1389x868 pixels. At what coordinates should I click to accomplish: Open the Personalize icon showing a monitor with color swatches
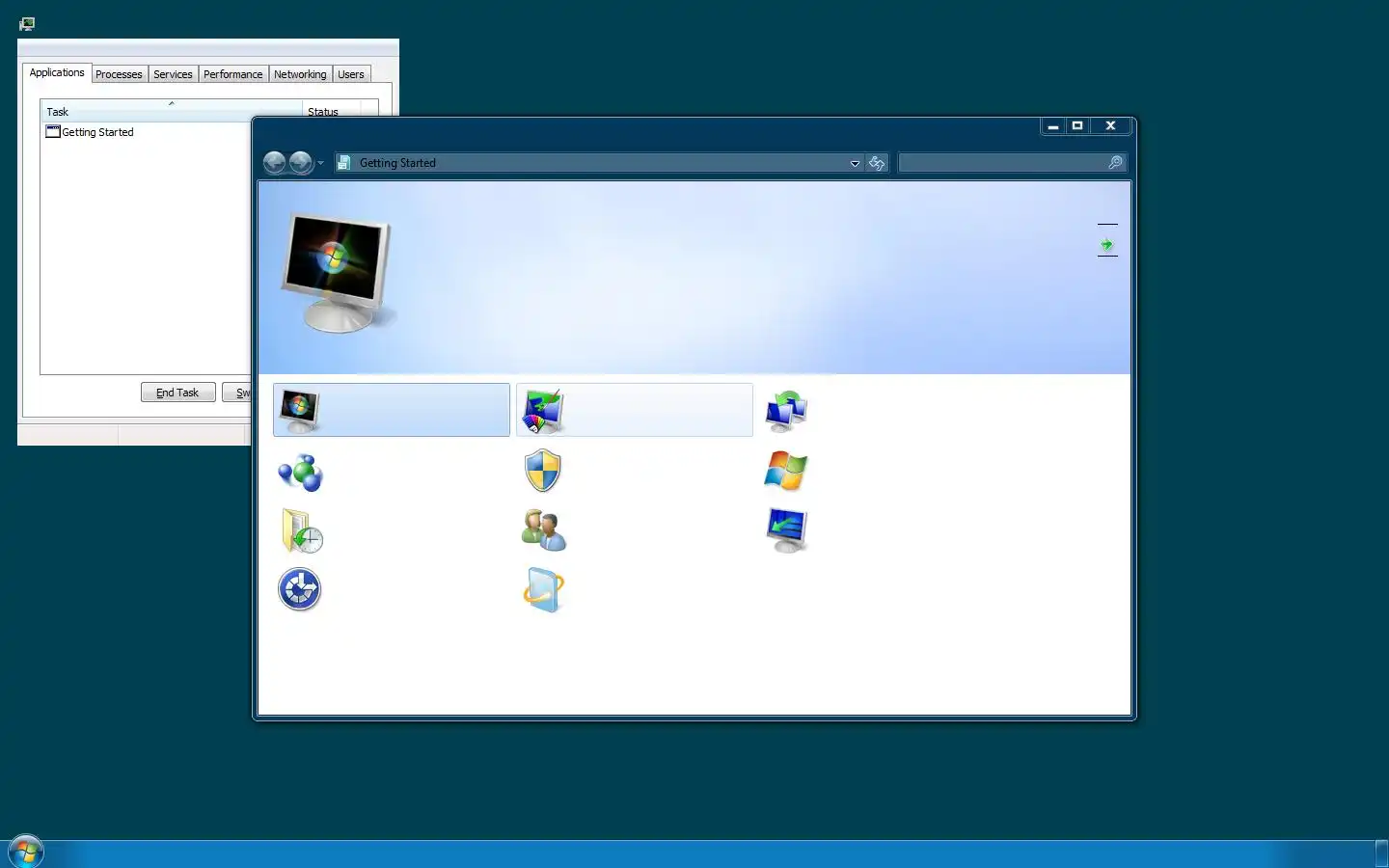click(543, 411)
